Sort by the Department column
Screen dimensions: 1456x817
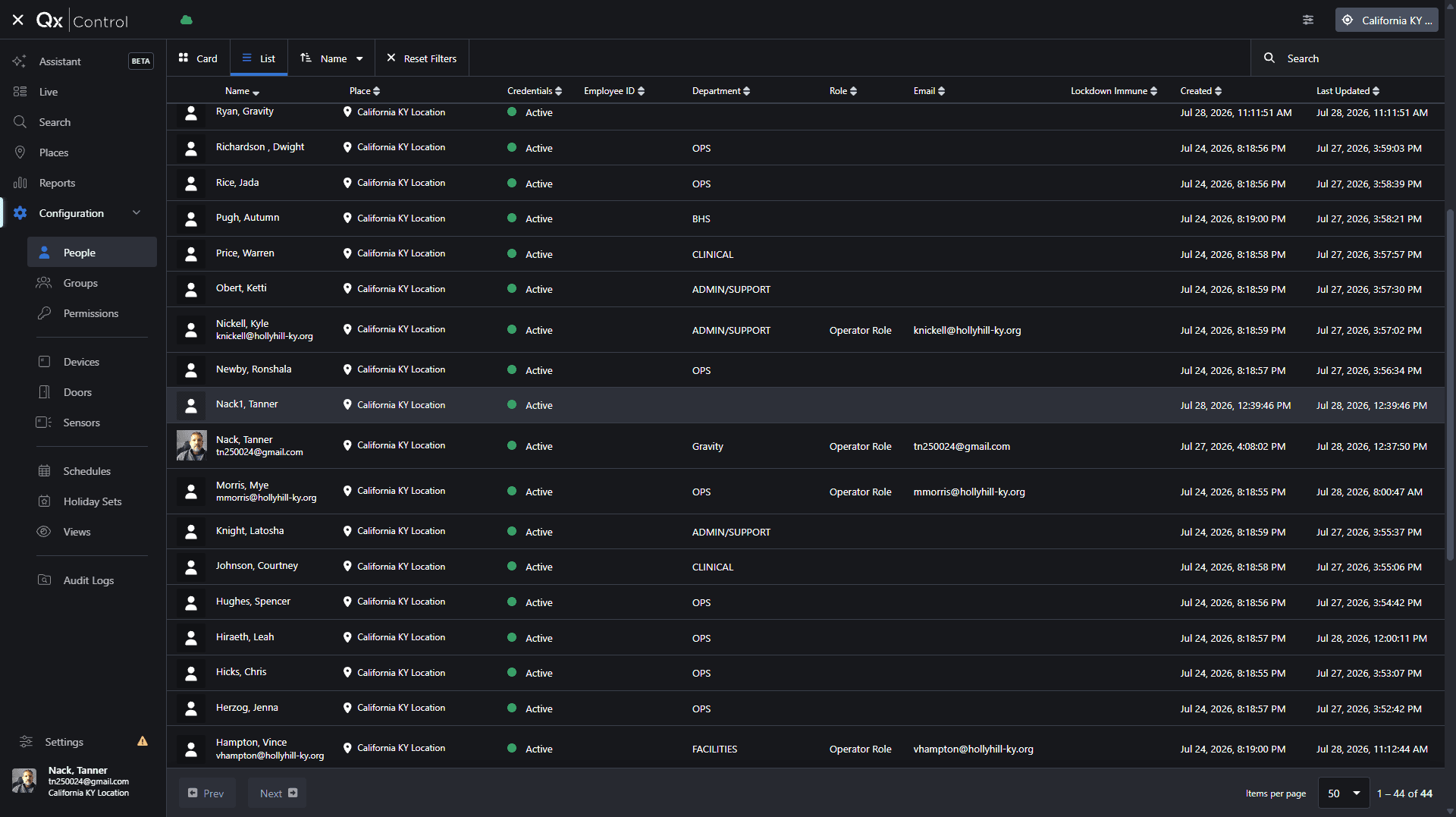[721, 91]
